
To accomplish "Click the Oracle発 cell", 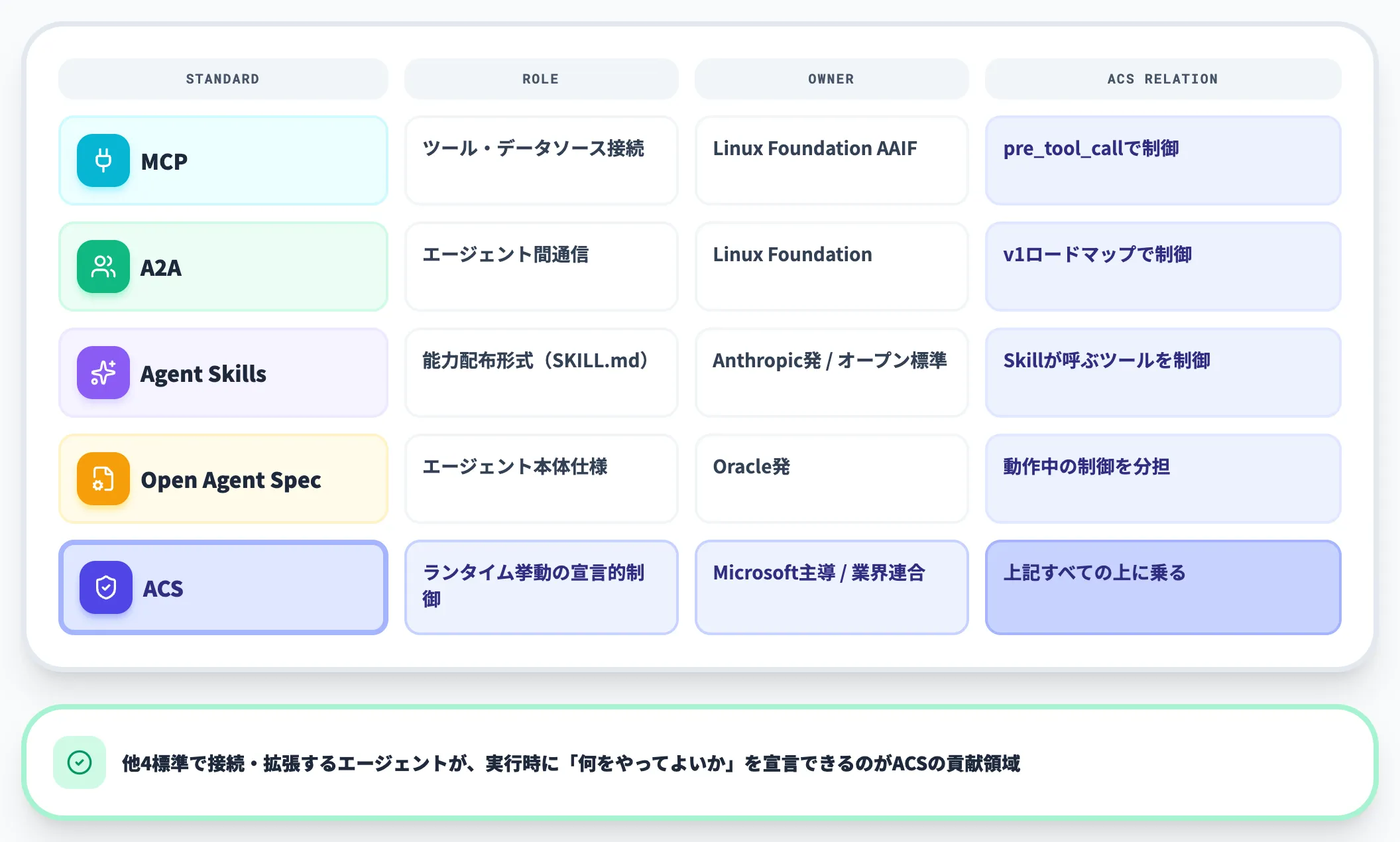I will [831, 479].
